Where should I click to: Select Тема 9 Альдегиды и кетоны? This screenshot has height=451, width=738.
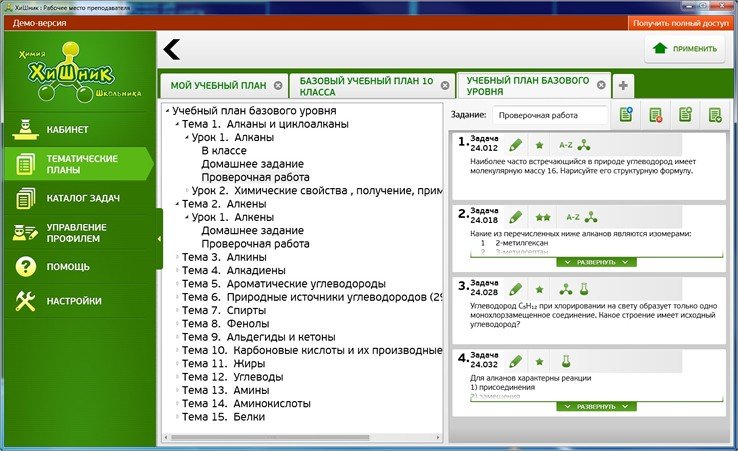click(x=259, y=337)
